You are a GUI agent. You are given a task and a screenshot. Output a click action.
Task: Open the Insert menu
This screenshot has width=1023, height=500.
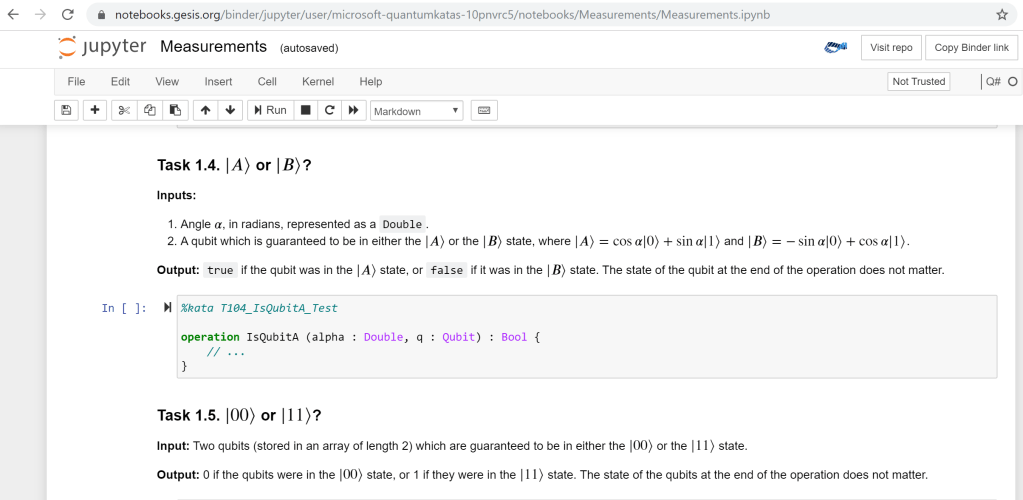pos(218,81)
